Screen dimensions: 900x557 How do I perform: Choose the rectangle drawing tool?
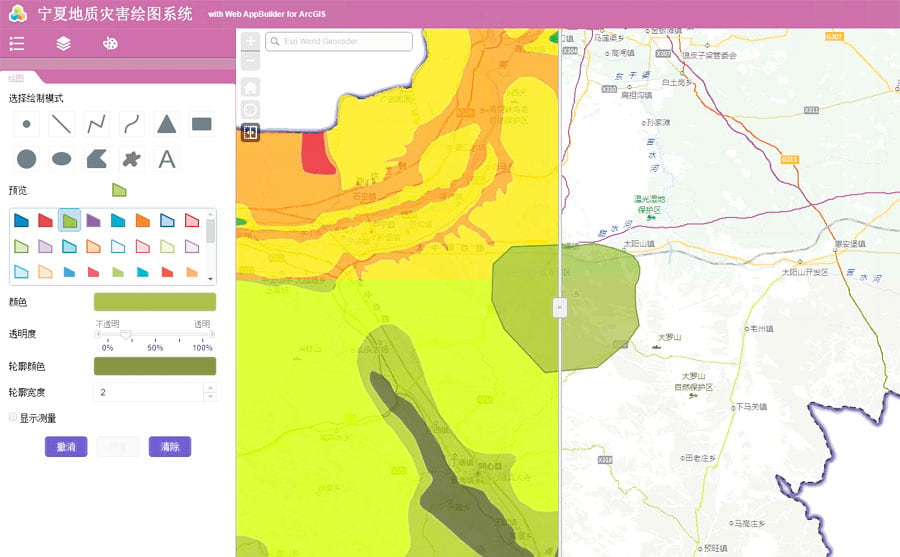(x=201, y=125)
